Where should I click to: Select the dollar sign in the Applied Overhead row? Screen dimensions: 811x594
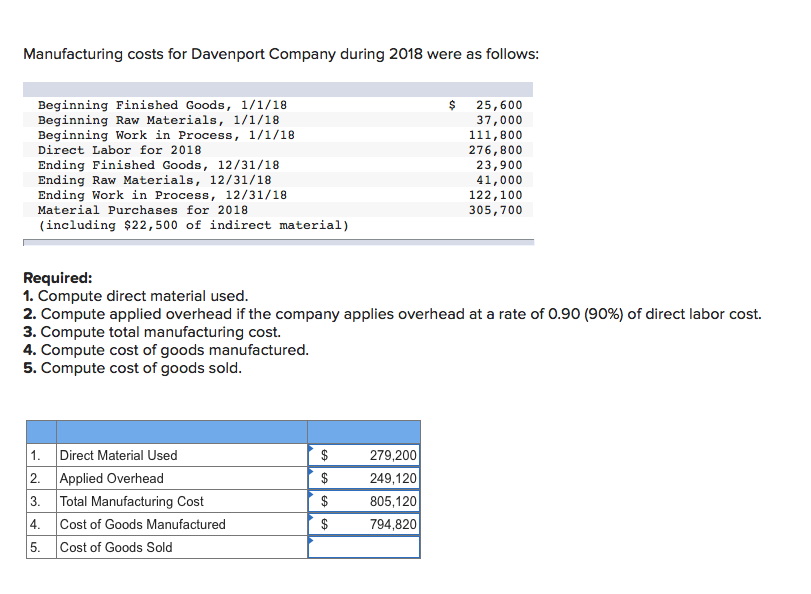tap(326, 478)
